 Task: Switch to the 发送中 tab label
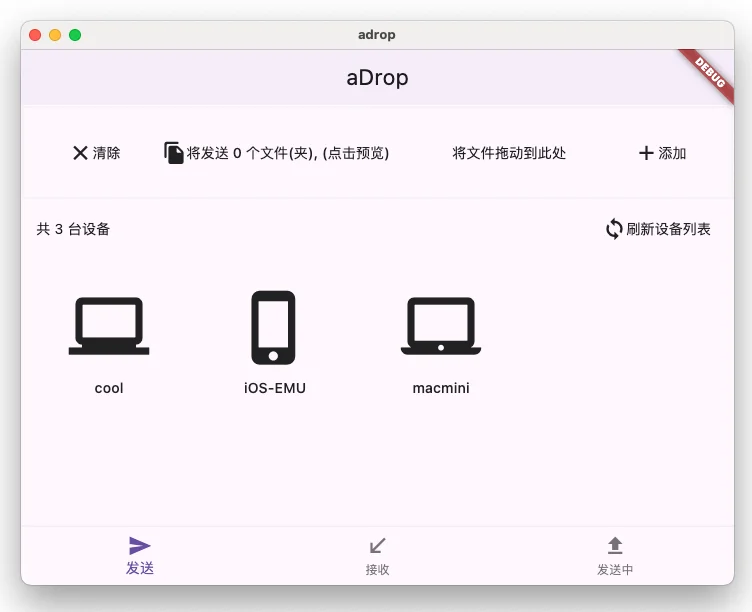(615, 569)
